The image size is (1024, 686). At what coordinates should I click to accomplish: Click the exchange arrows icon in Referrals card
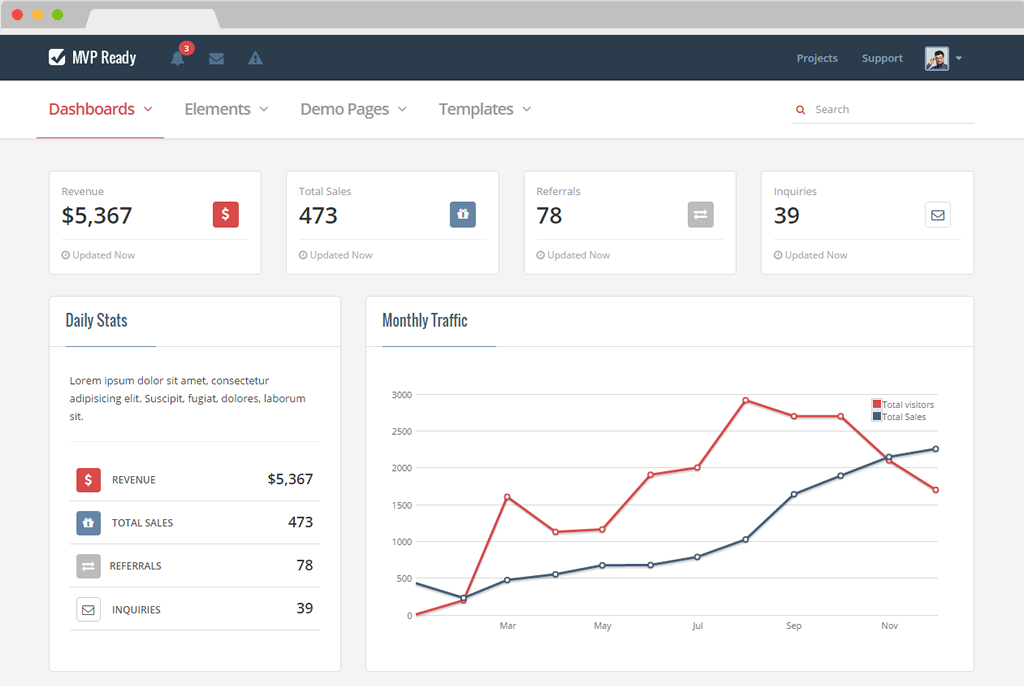click(x=700, y=214)
